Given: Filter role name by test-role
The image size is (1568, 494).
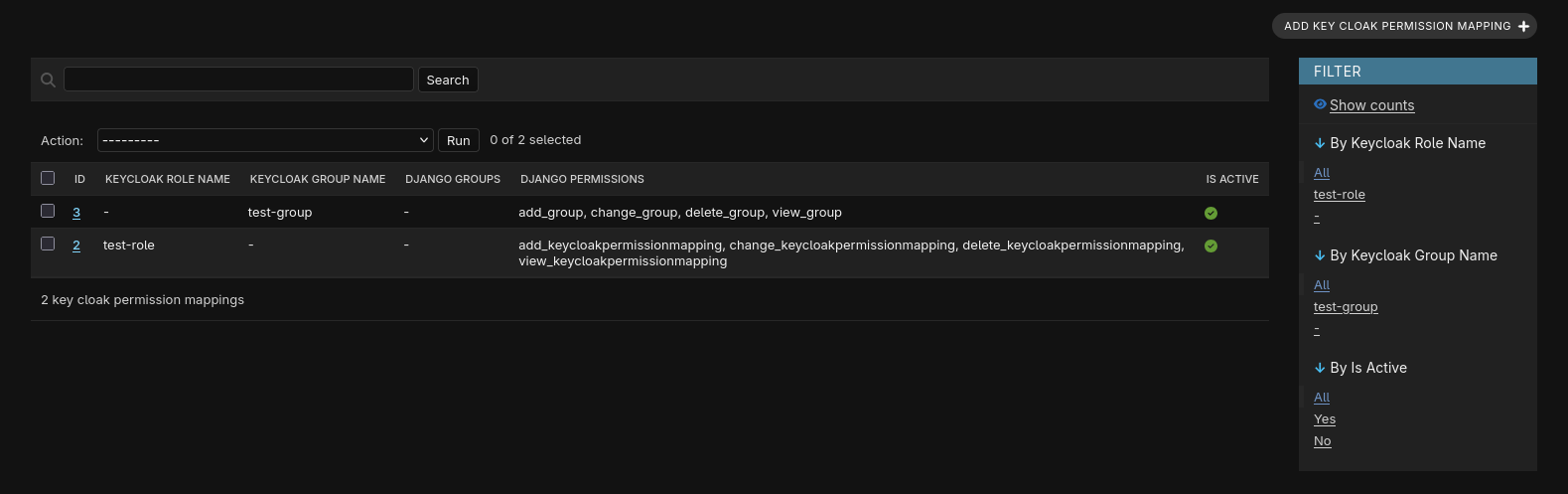Looking at the screenshot, I should click(x=1339, y=195).
